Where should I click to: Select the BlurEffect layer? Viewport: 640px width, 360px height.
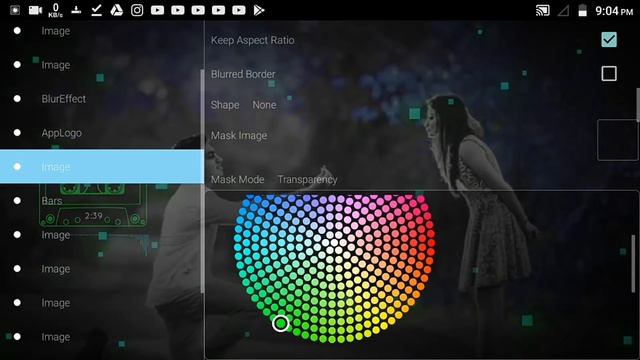[x=64, y=99]
